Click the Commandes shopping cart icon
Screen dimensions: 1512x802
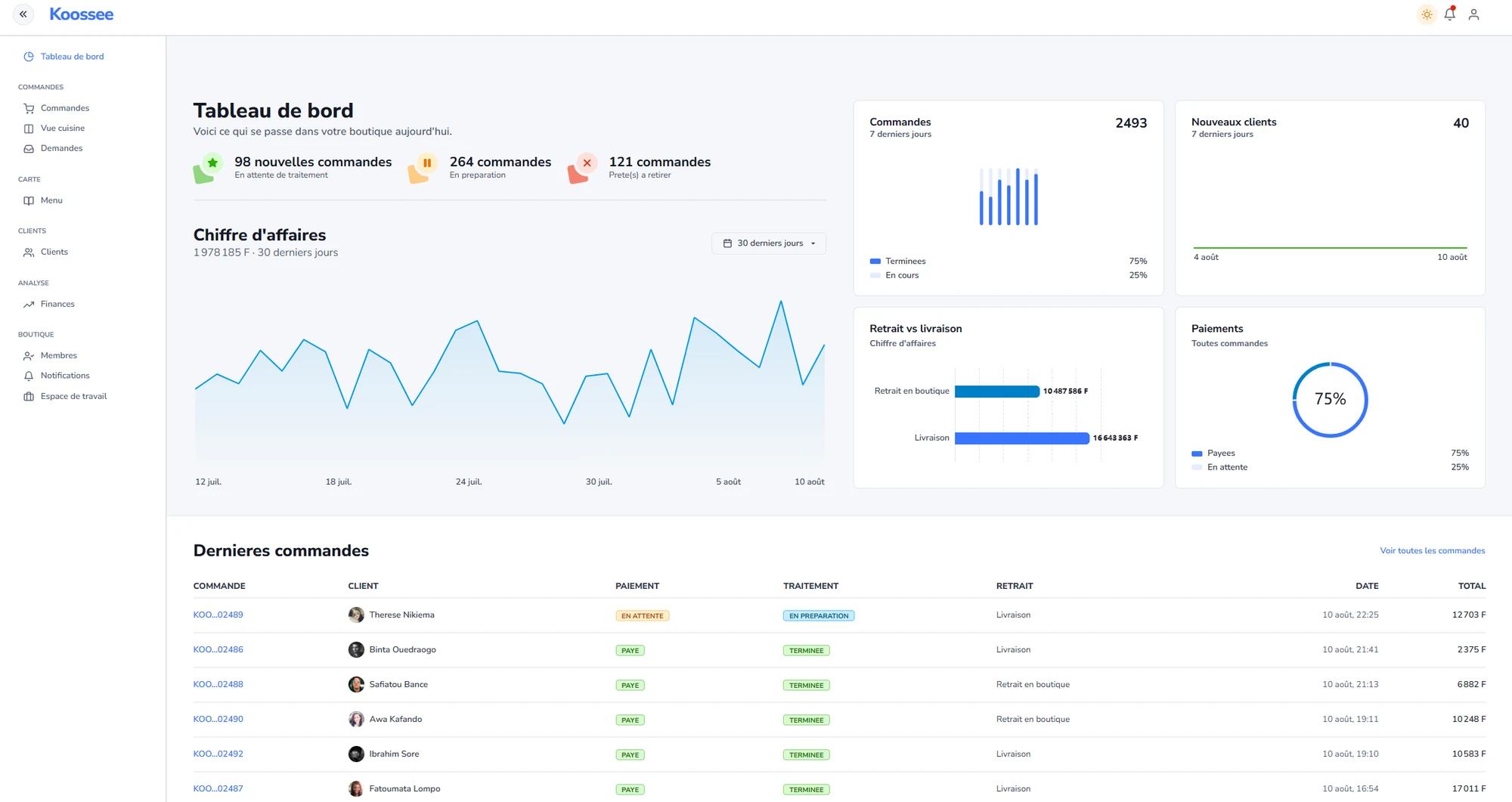click(x=29, y=108)
